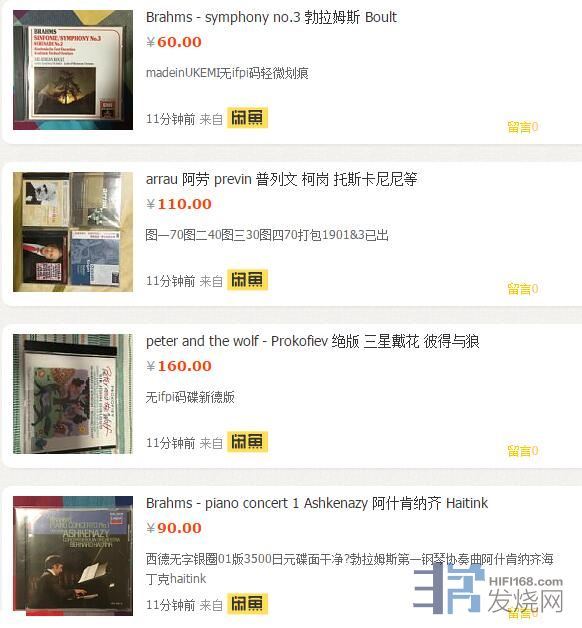This screenshot has width=582, height=628.
Task: Open the Brahms symphony no.3 Boult title
Action: [x=271, y=18]
